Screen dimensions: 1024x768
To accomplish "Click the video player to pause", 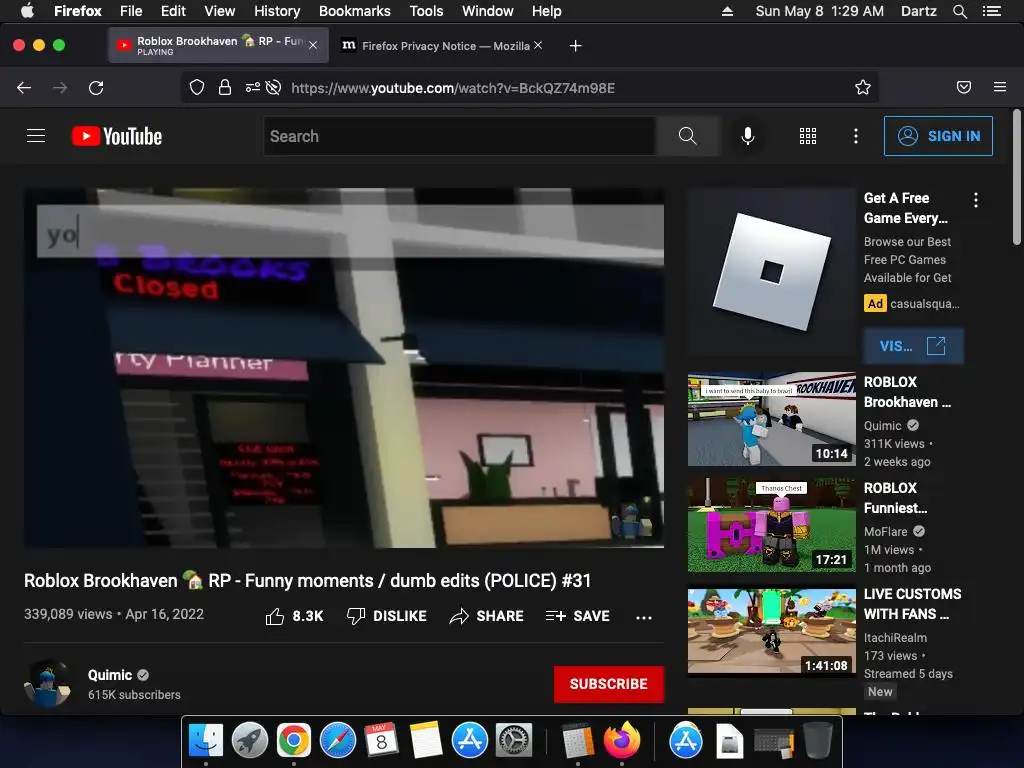I will [x=344, y=368].
